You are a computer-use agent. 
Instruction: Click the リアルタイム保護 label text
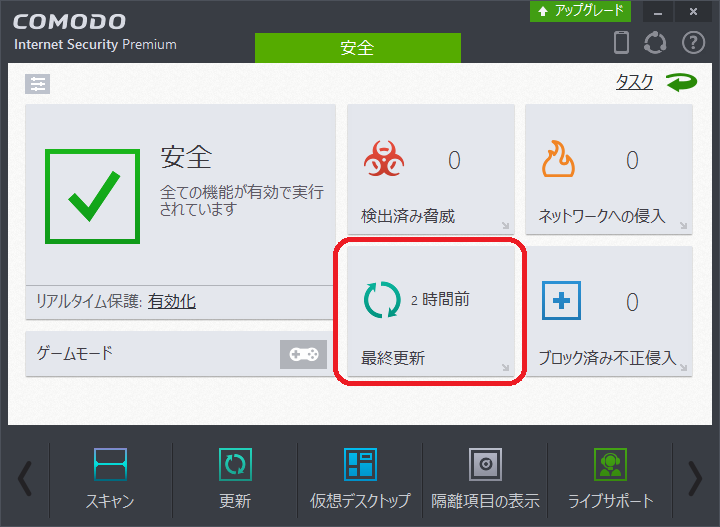coord(89,302)
